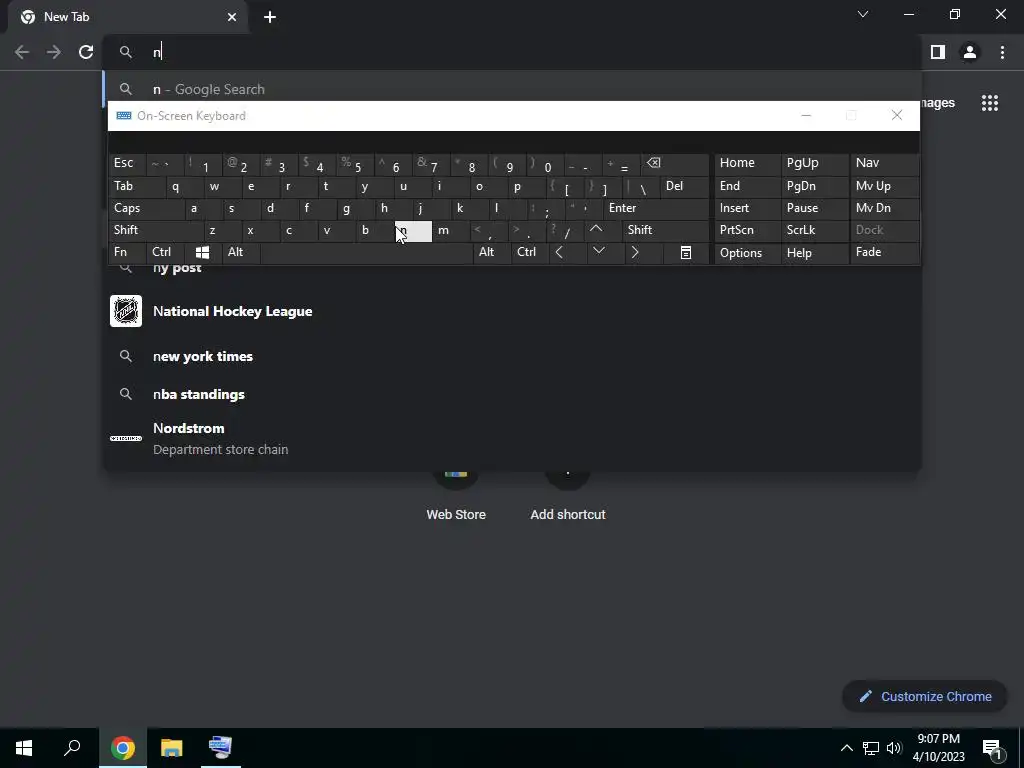Click the Add shortcut button
1024x768 pixels.
pyautogui.click(x=568, y=496)
